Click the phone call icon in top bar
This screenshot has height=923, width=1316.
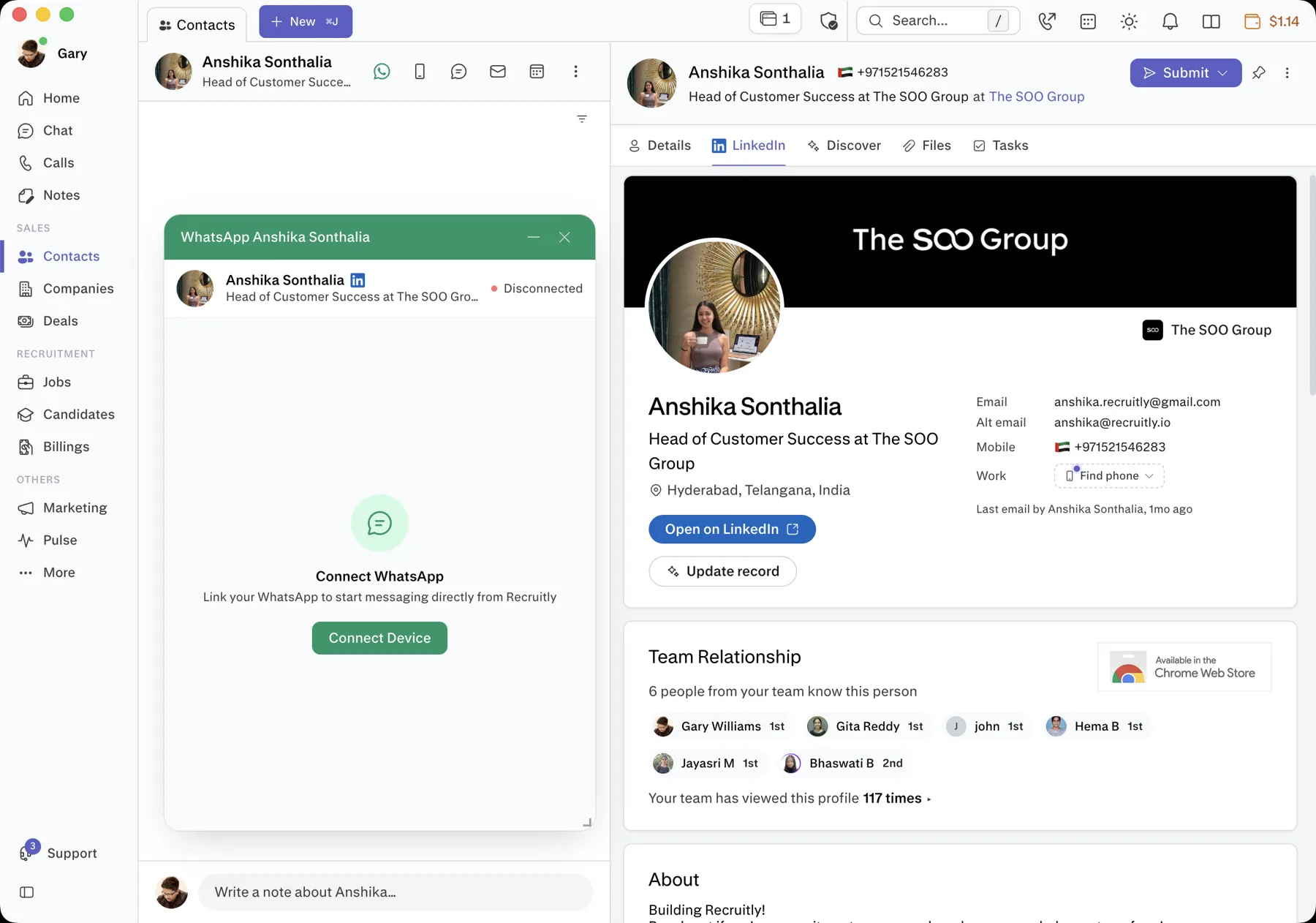click(x=1047, y=21)
